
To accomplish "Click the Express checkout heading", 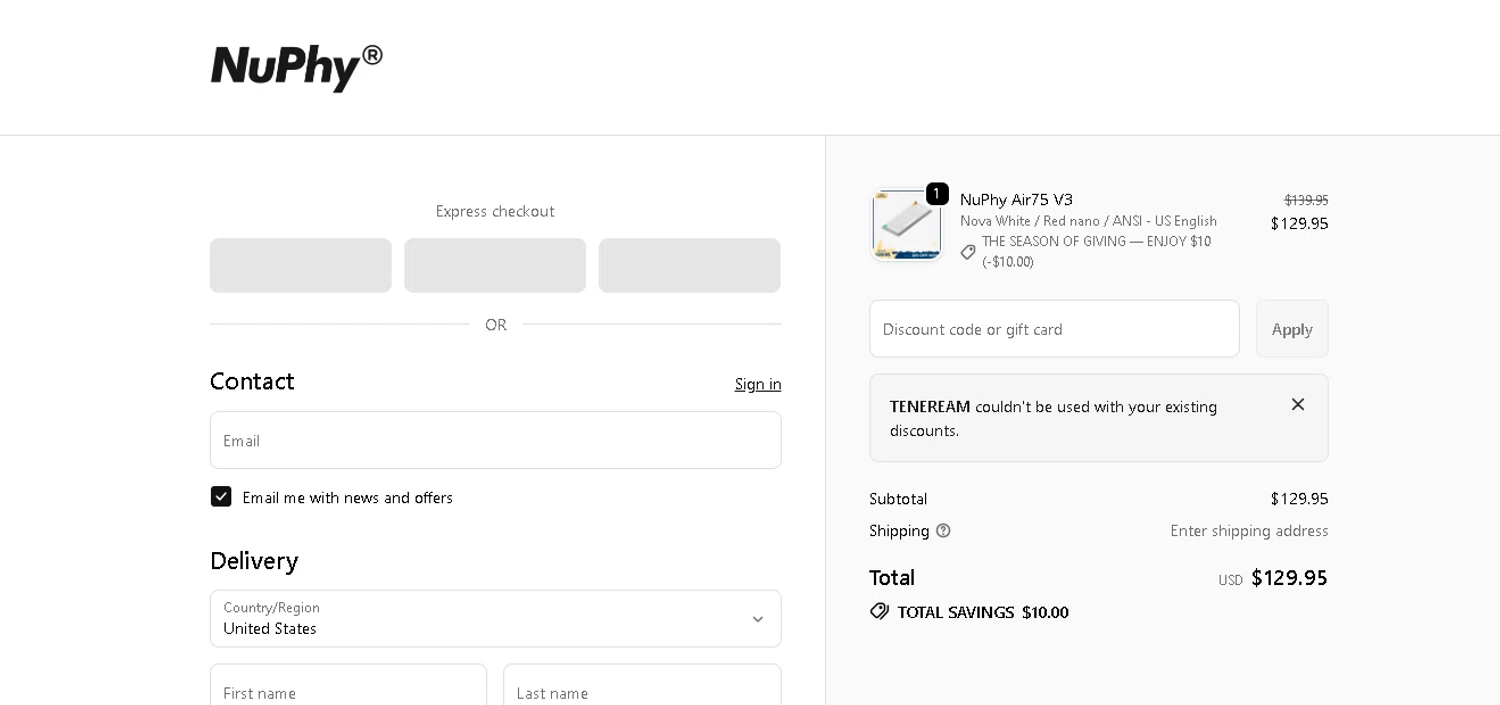I will click(495, 211).
